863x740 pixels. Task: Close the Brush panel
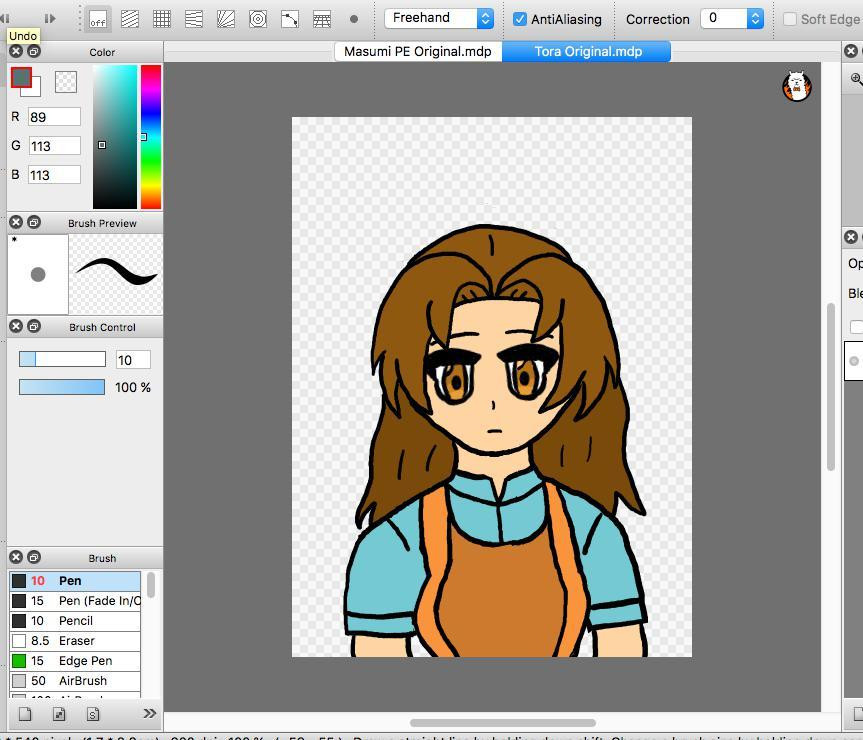tap(16, 557)
